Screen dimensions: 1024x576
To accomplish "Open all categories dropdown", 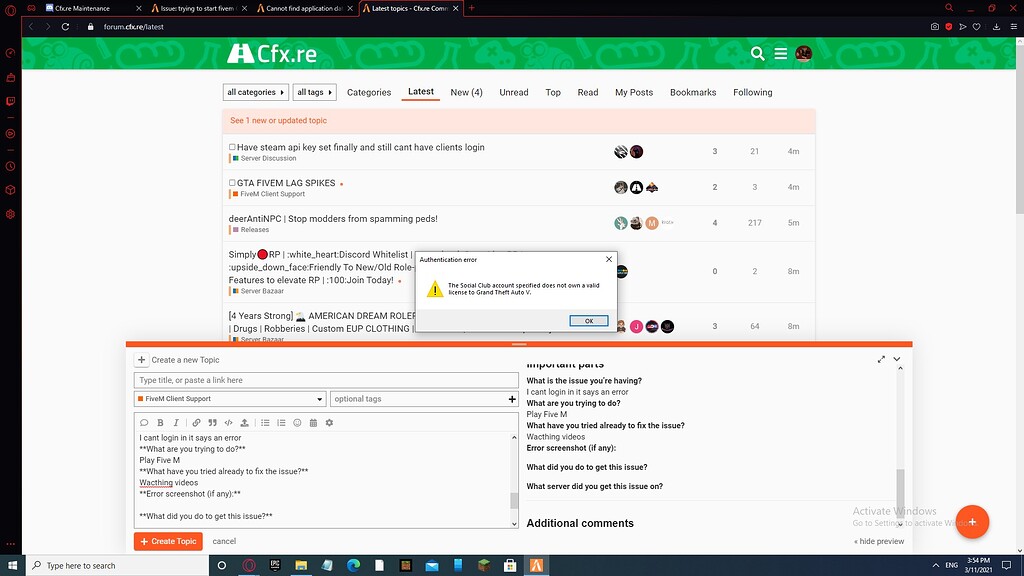I will 255,92.
